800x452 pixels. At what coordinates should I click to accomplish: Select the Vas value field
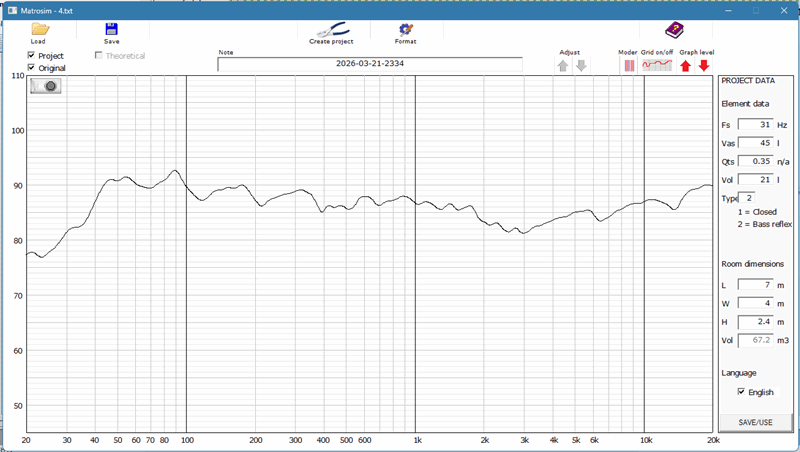(x=755, y=143)
